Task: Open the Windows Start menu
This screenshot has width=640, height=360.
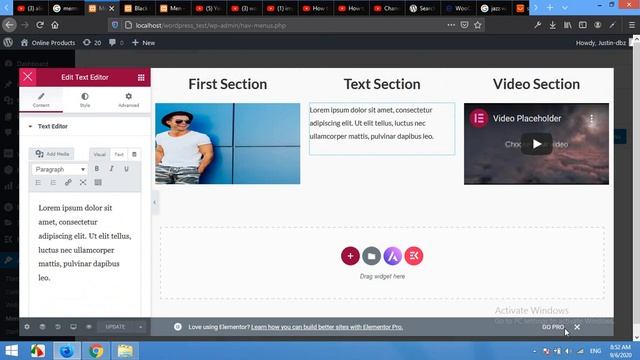Action: 11,351
